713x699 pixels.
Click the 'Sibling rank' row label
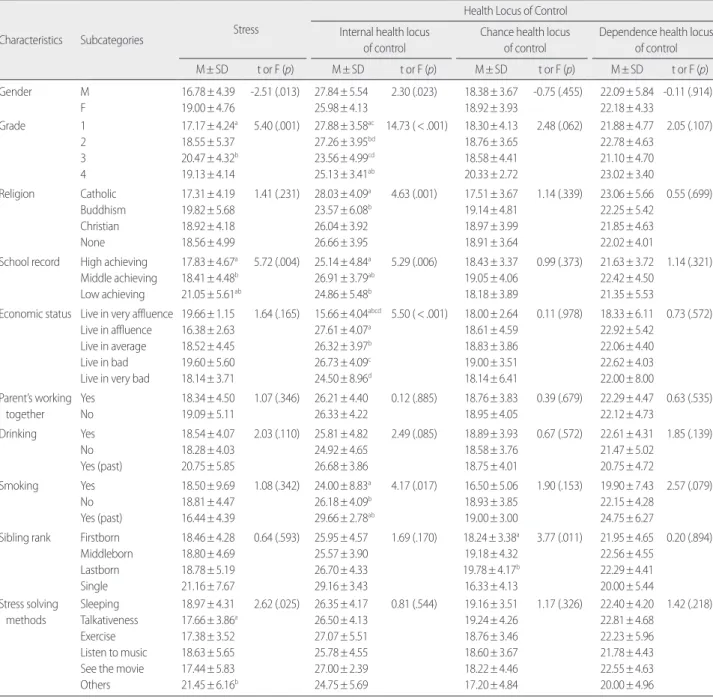tap(25, 538)
